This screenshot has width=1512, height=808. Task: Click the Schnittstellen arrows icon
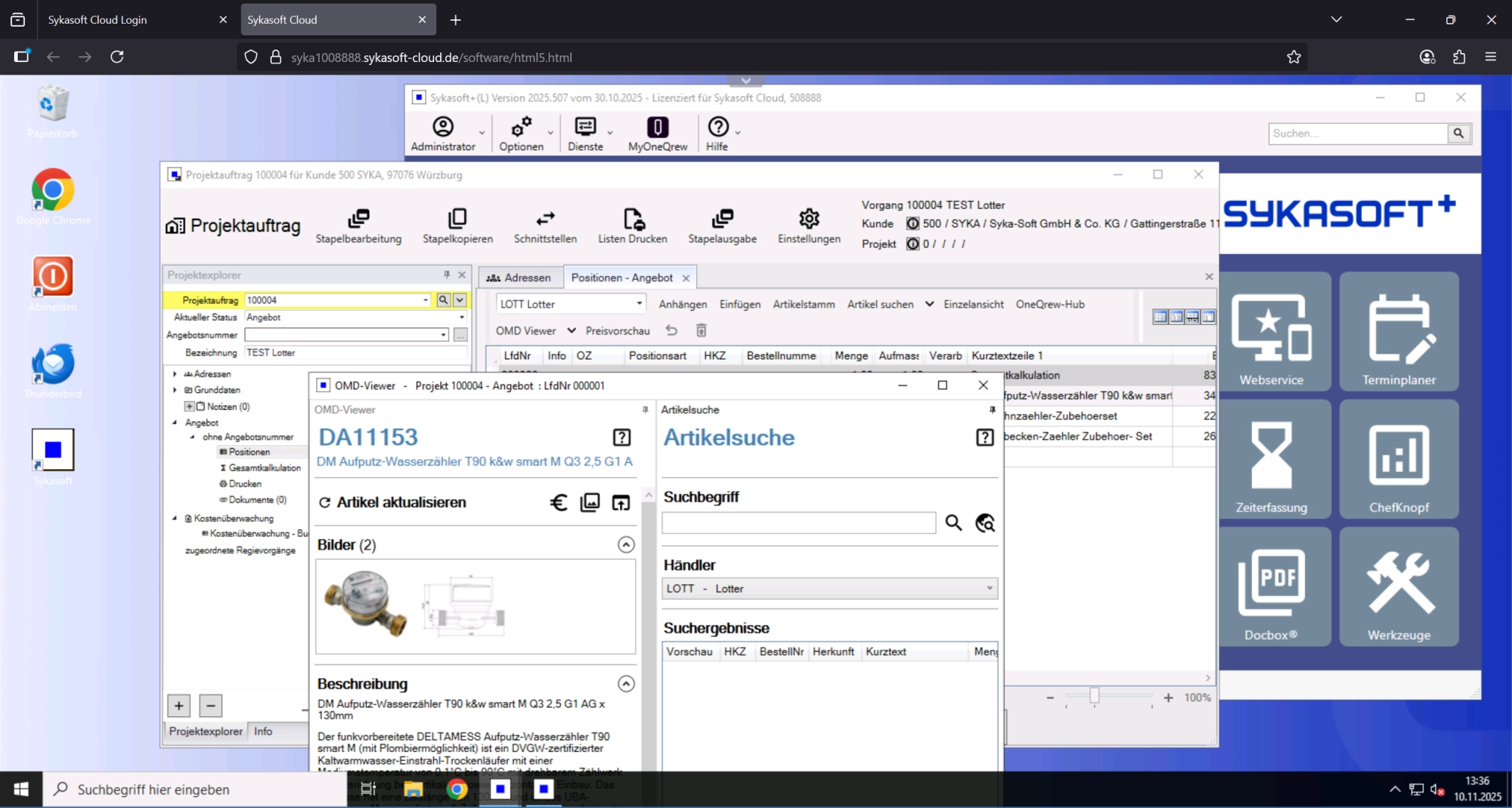point(545,219)
